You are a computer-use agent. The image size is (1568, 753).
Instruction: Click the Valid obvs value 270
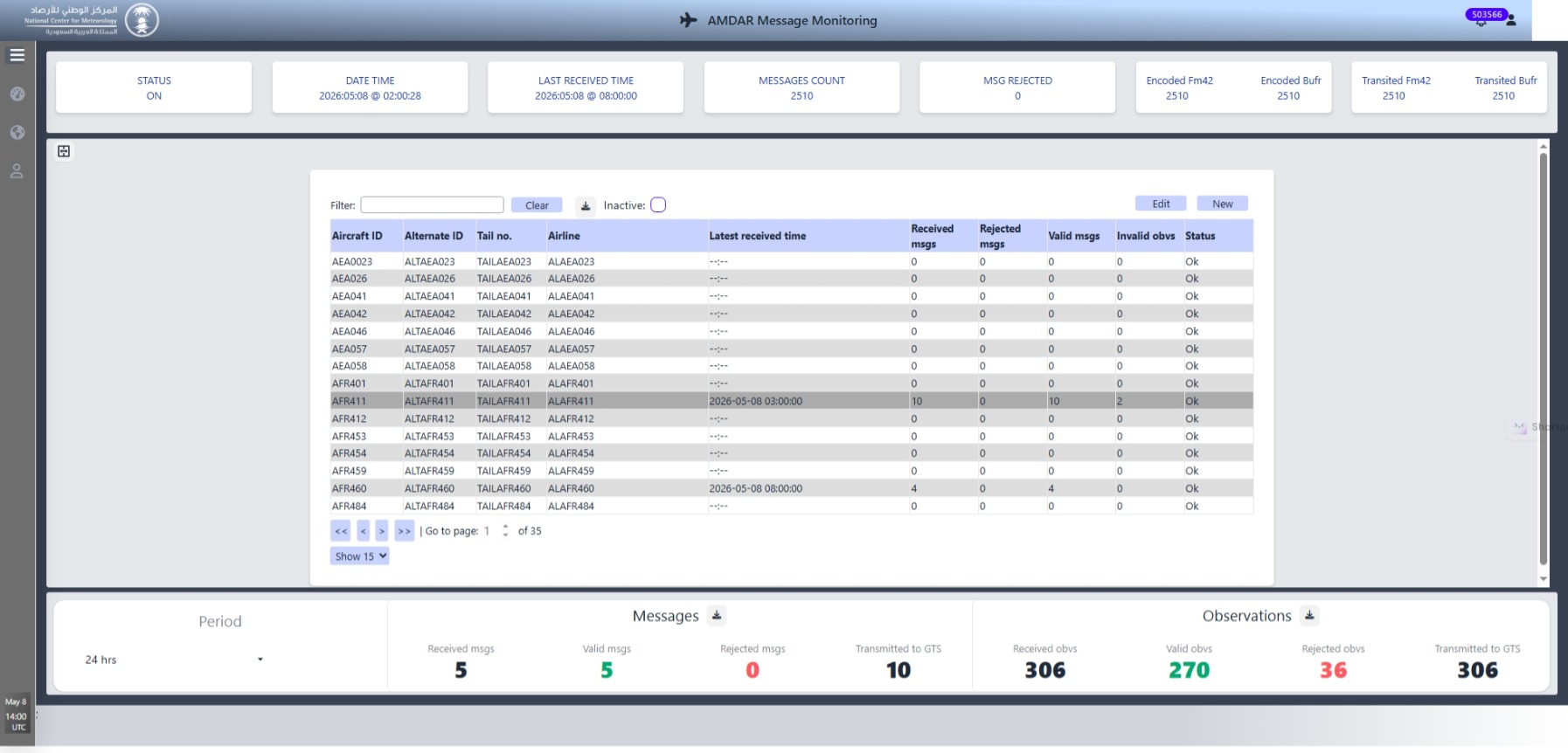[1189, 670]
